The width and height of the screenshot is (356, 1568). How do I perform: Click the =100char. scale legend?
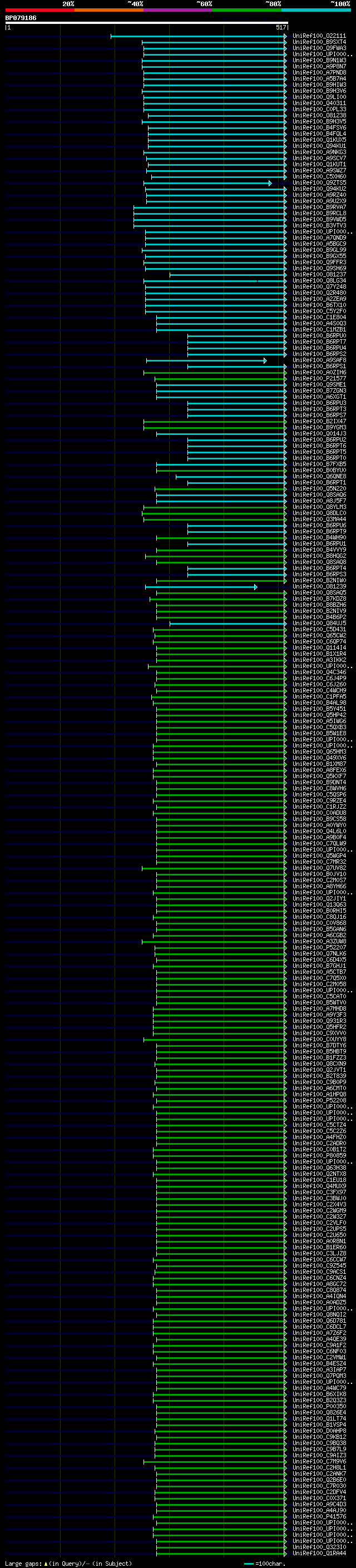pyautogui.click(x=266, y=1563)
